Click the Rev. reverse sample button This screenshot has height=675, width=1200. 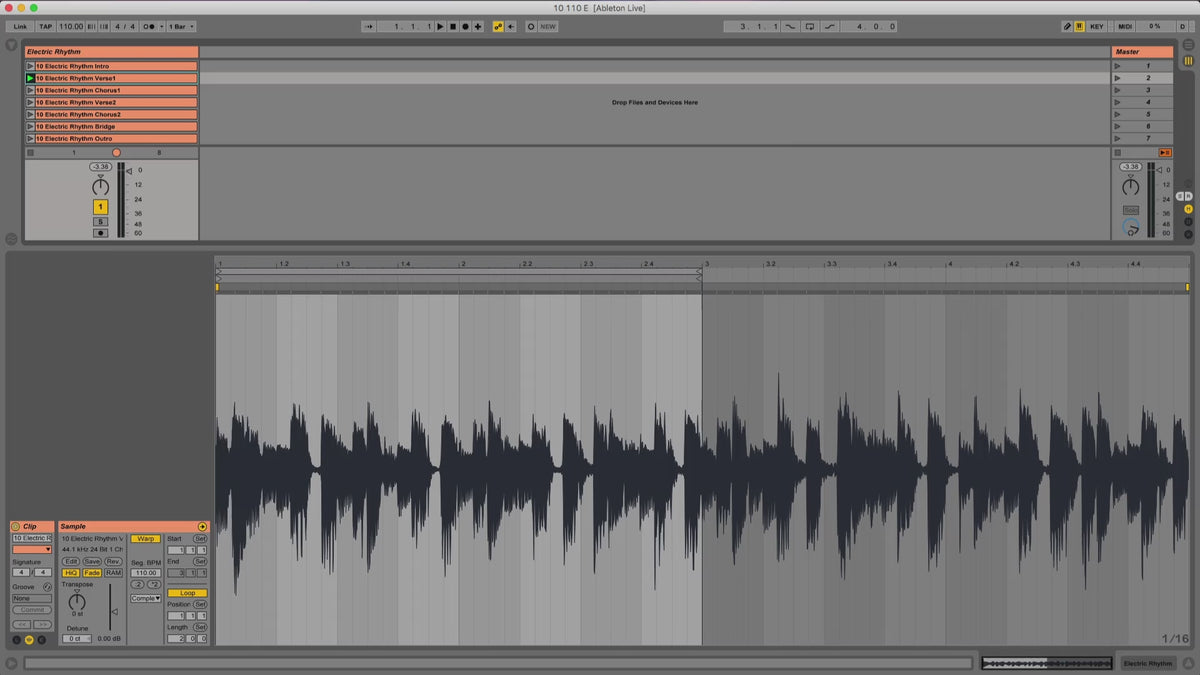[113, 561]
